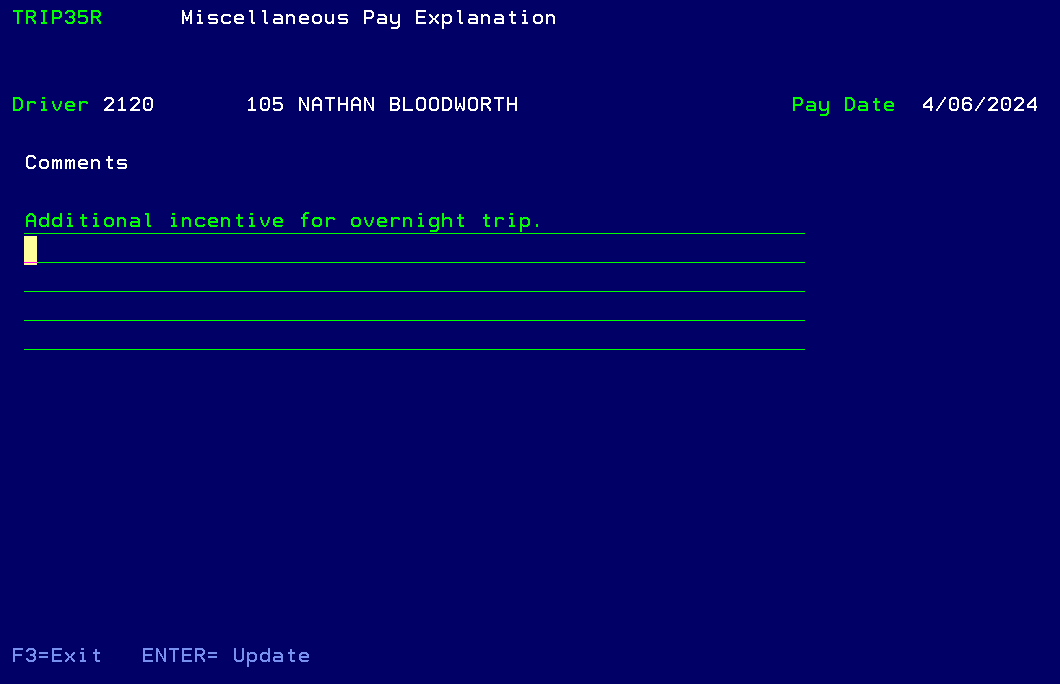Select the pay date value 4/06/2024
Screen dimensions: 1060x684
tap(980, 105)
